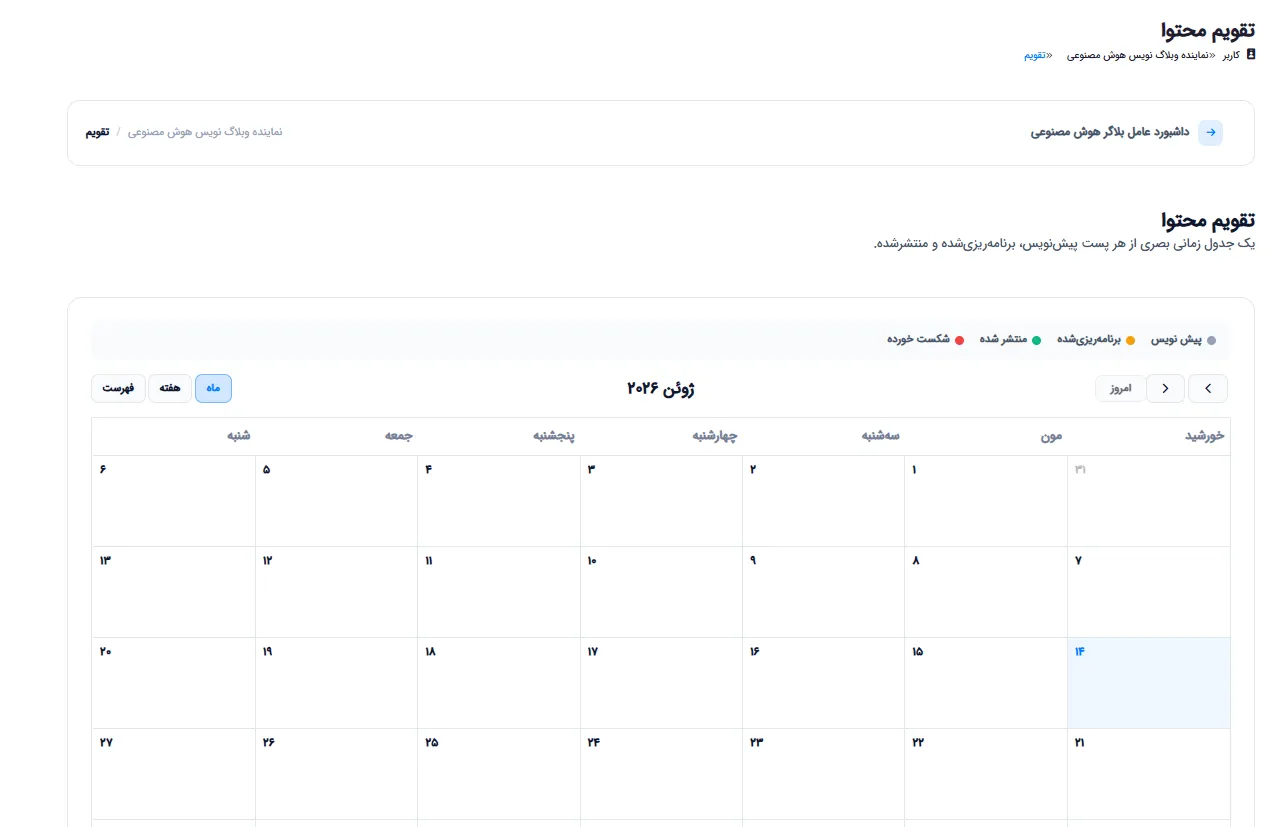
Task: Switch to هفته week view
Action: pos(170,388)
